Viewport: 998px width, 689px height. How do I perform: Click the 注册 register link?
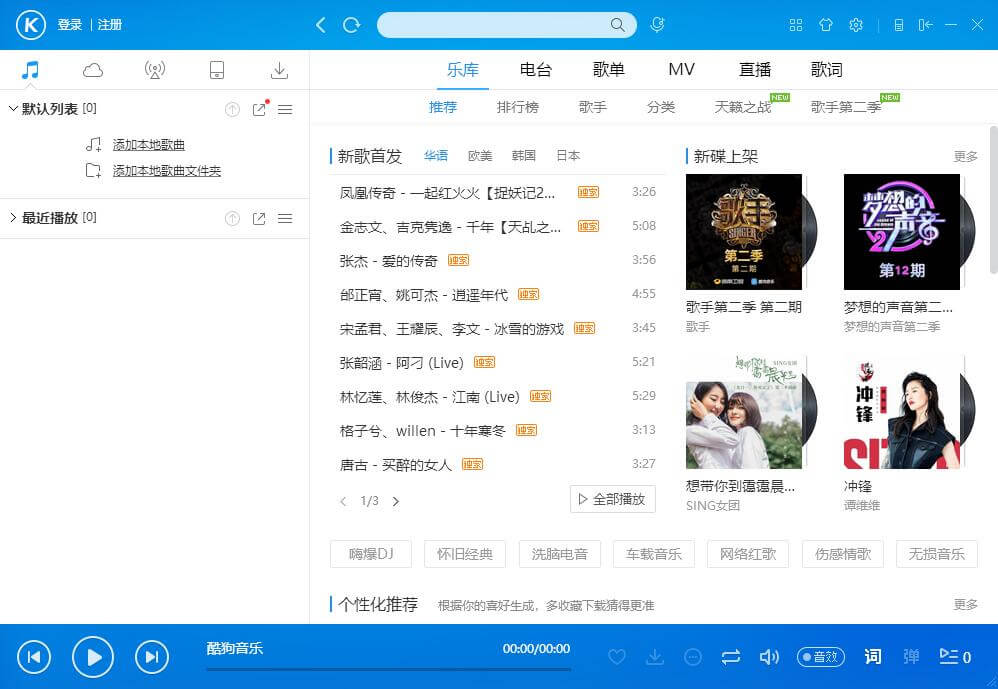tap(109, 25)
